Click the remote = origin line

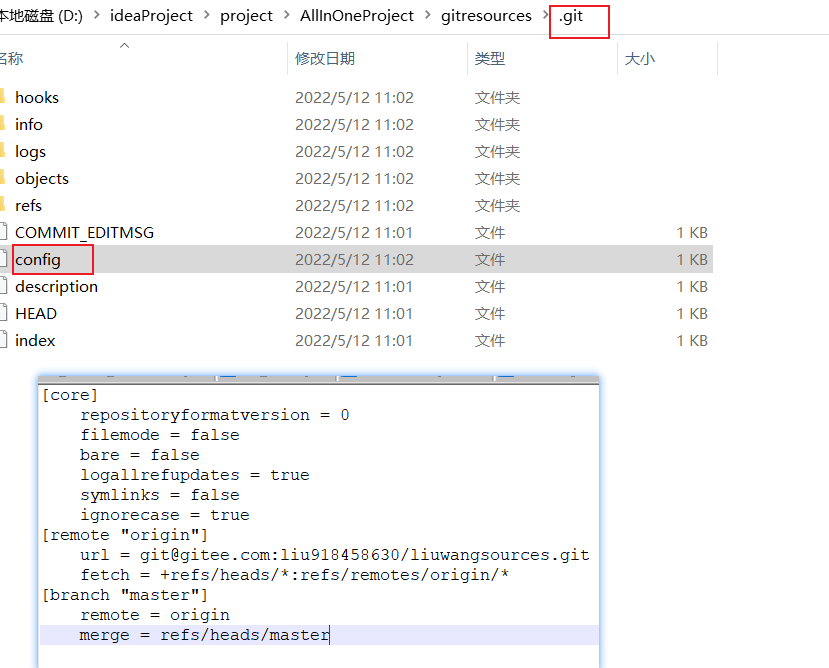155,615
